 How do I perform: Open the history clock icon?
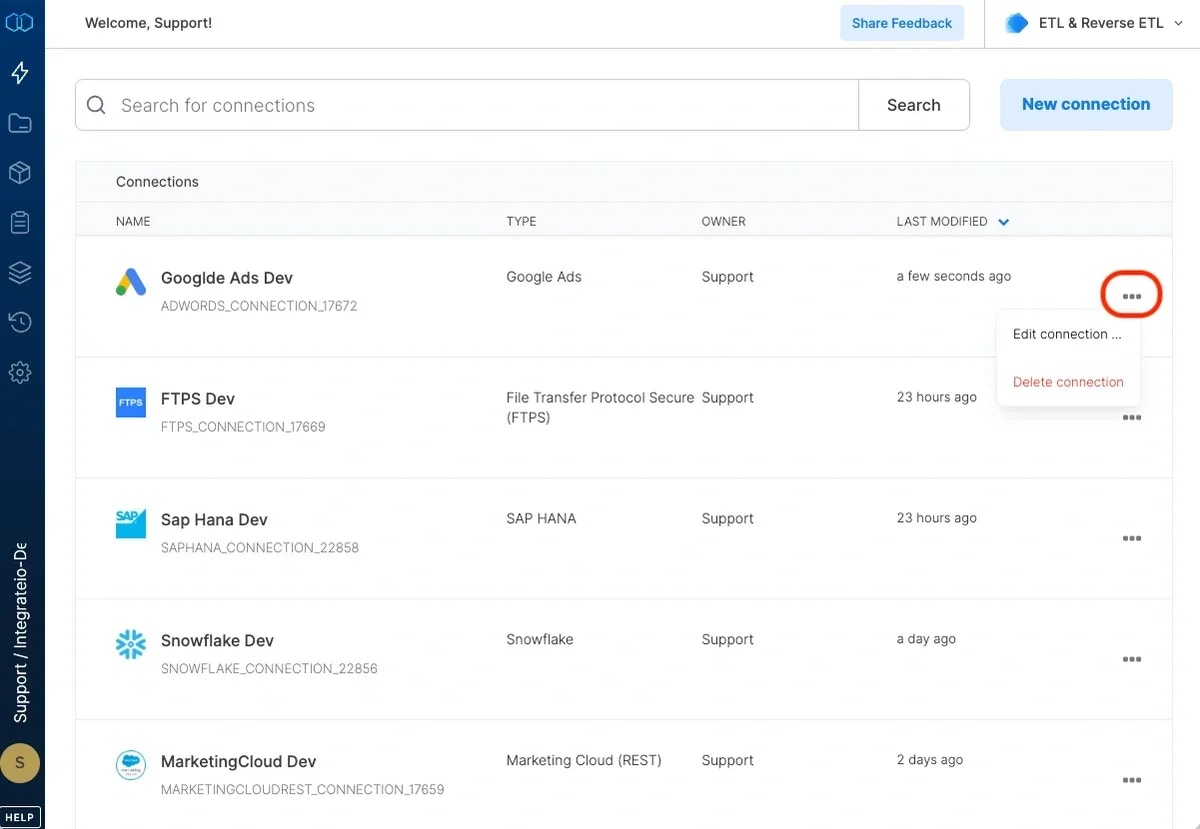pos(21,322)
